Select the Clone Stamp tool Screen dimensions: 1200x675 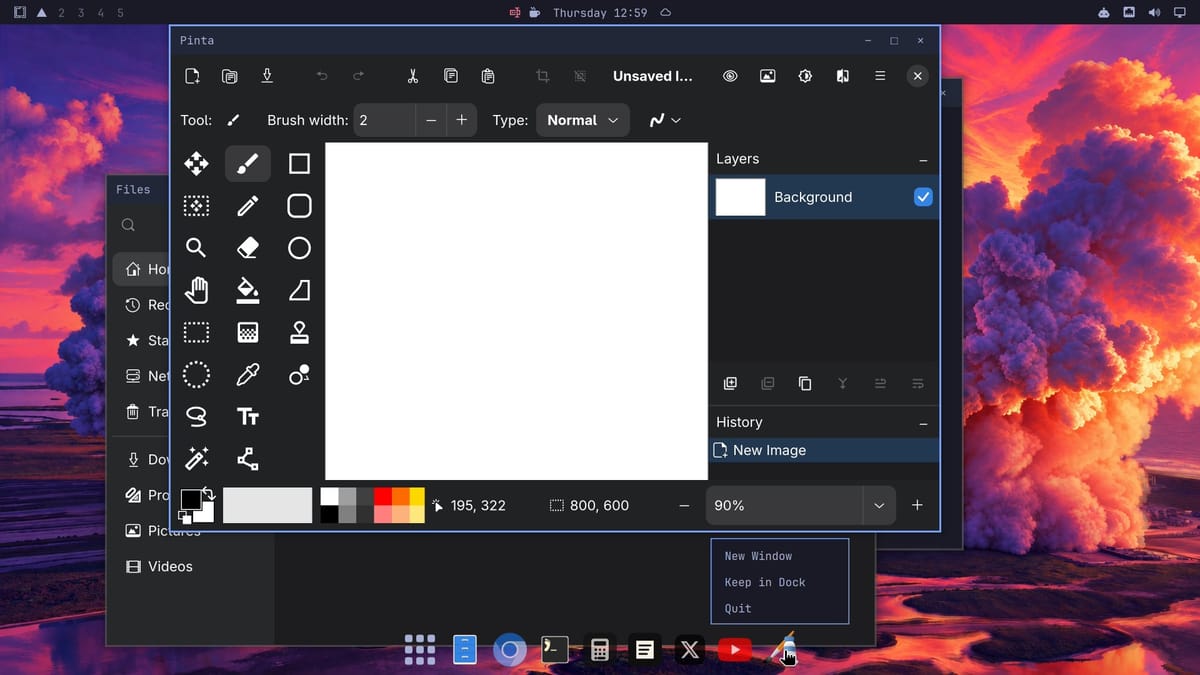click(x=299, y=332)
